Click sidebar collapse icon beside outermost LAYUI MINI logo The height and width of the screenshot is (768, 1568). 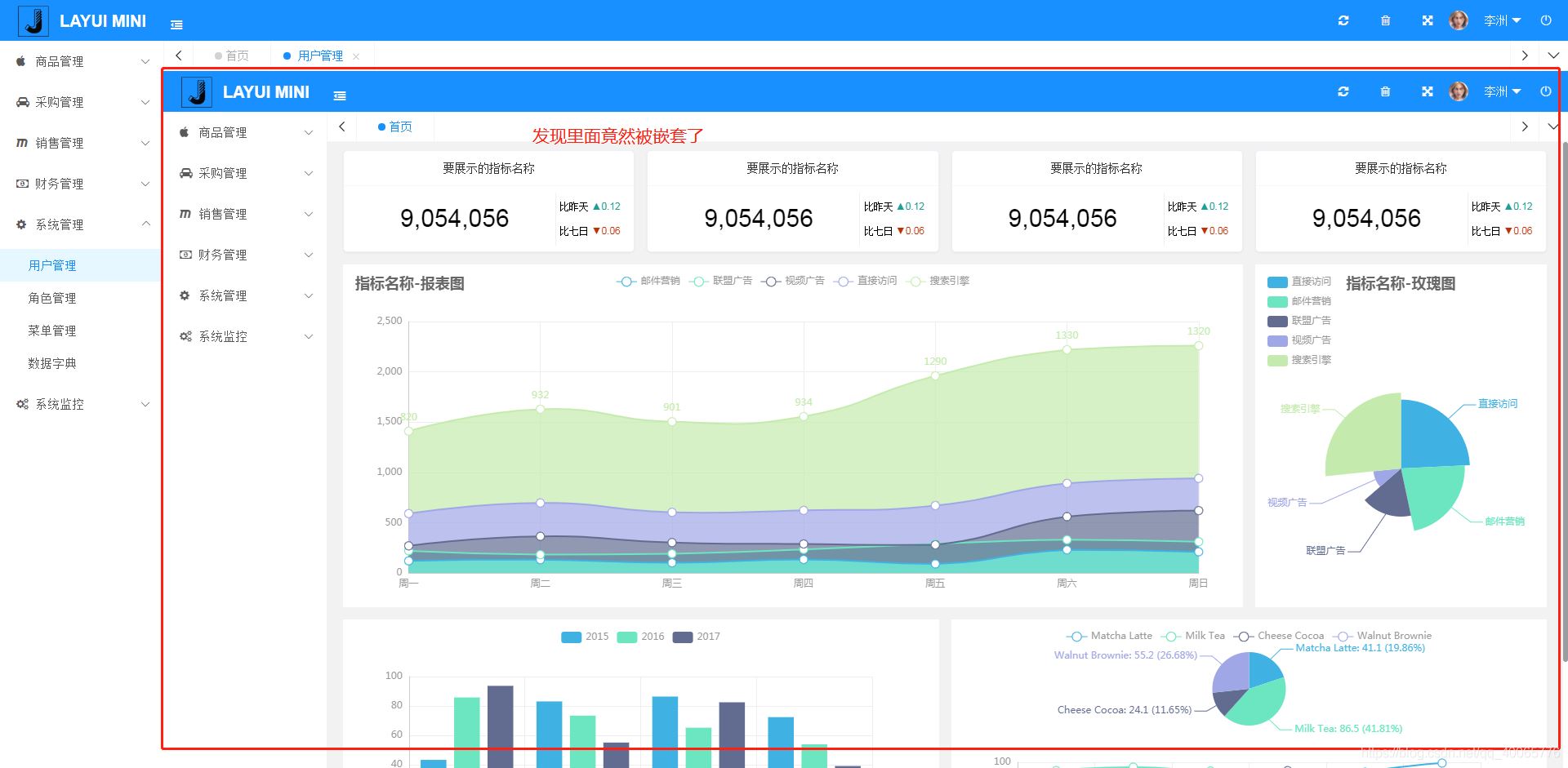(x=176, y=24)
